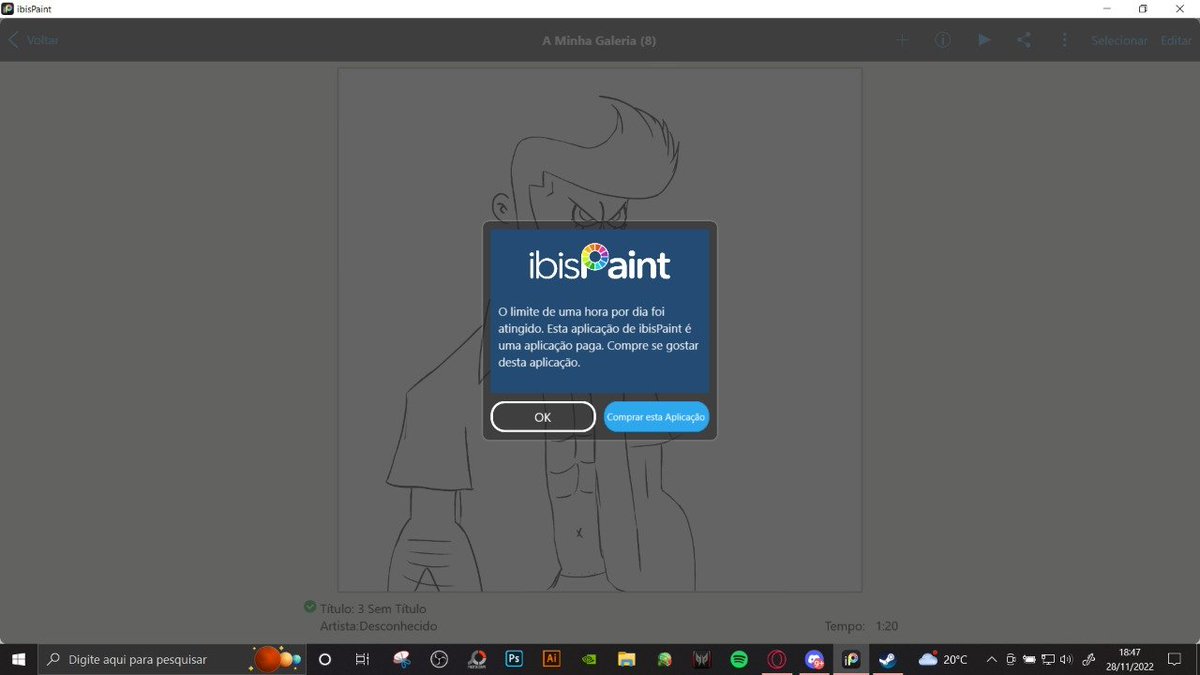Click Editar in the gallery toolbar
Image resolution: width=1200 pixels, height=675 pixels.
point(1176,41)
